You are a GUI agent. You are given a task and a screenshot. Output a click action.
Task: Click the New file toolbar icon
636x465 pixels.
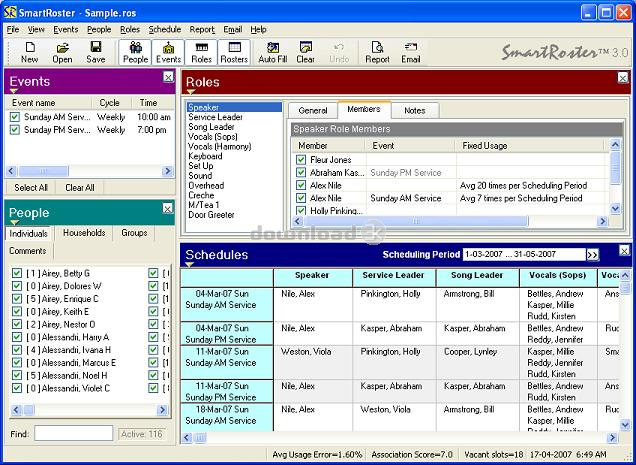29,52
